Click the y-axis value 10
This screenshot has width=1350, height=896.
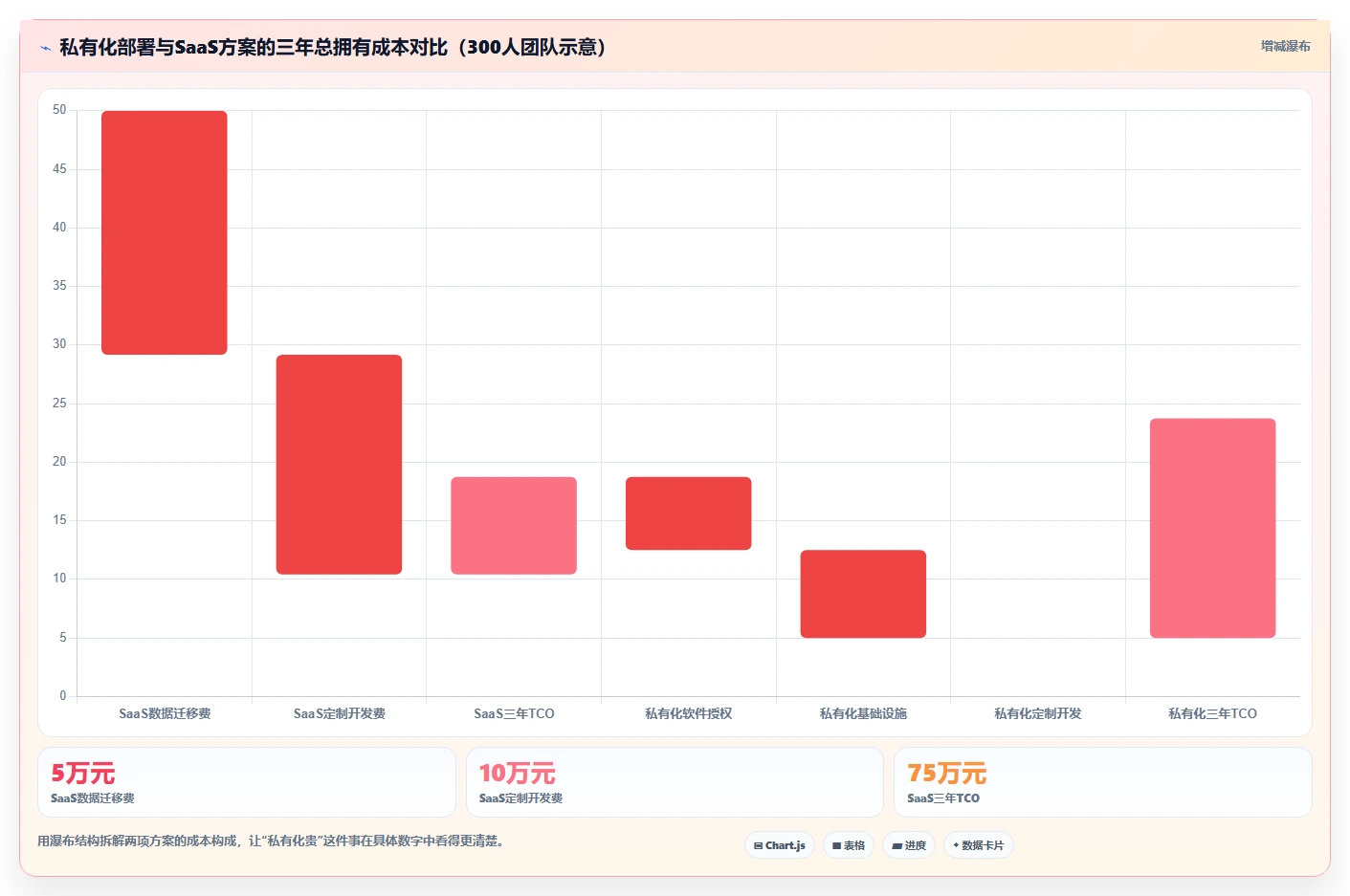(59, 579)
